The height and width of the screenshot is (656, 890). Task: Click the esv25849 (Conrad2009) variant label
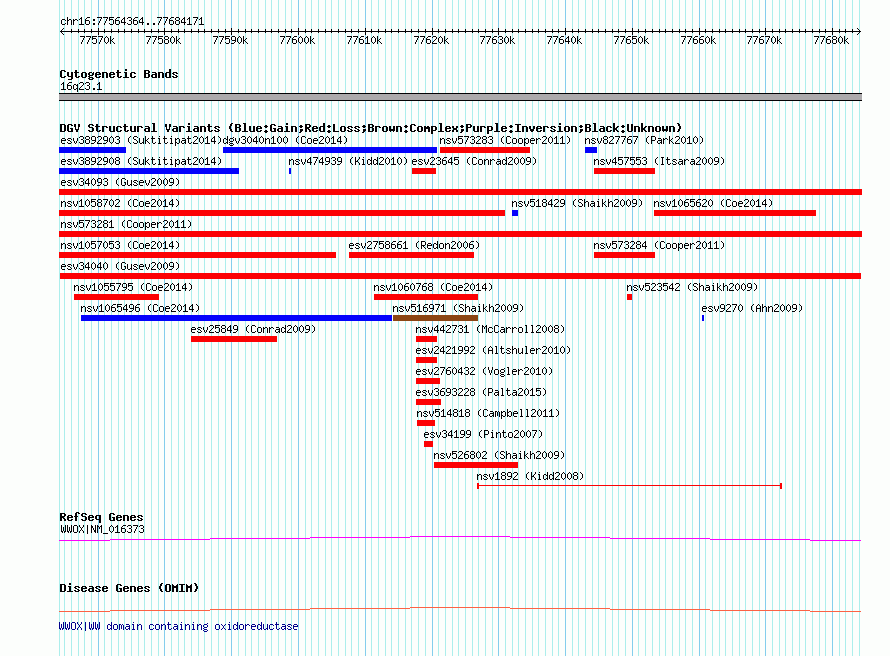(x=253, y=329)
